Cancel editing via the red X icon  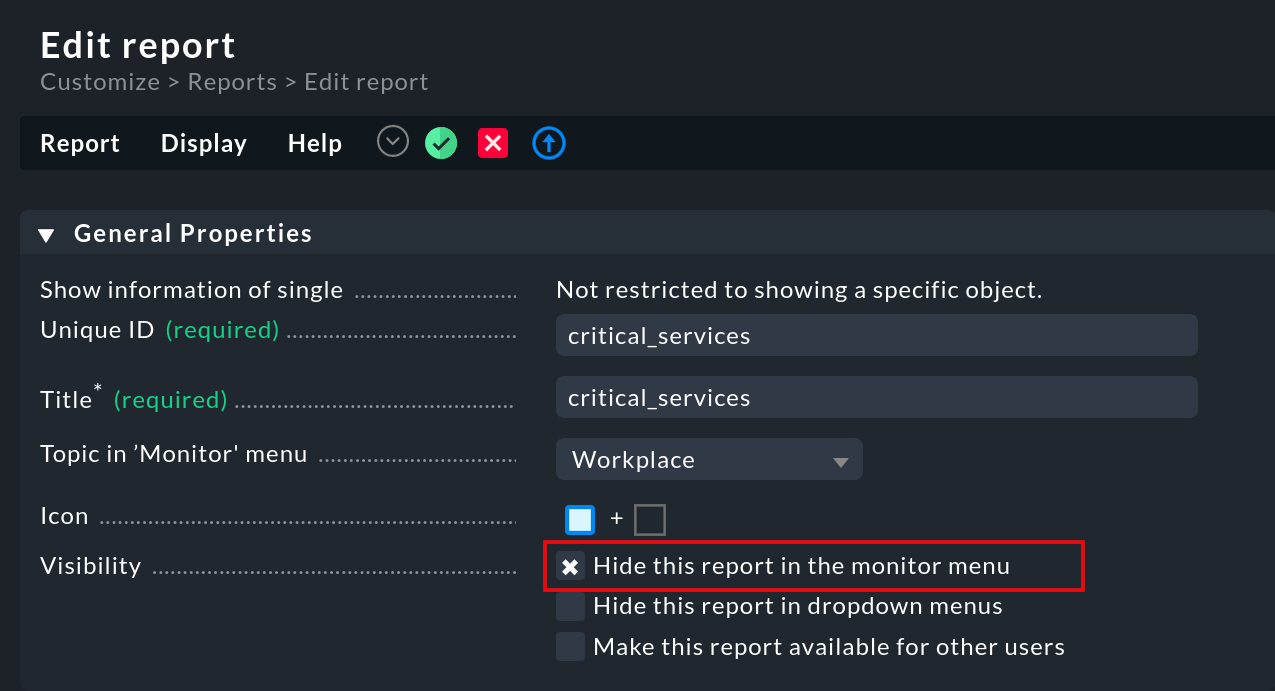click(x=492, y=142)
